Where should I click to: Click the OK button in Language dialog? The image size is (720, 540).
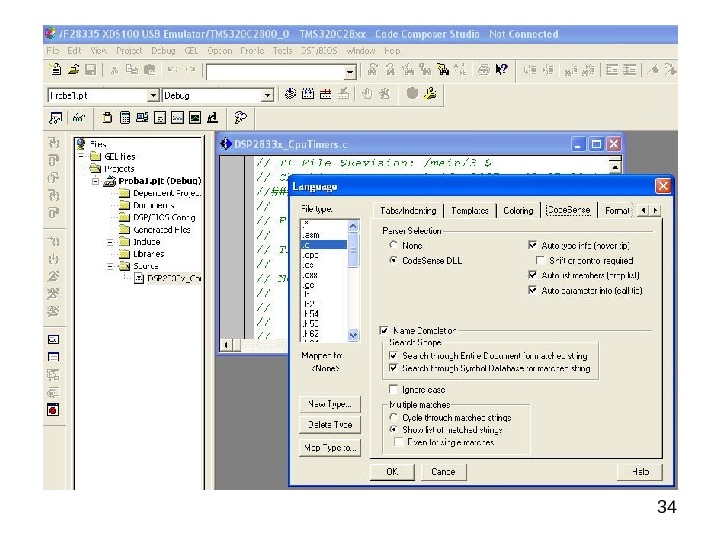pos(392,472)
